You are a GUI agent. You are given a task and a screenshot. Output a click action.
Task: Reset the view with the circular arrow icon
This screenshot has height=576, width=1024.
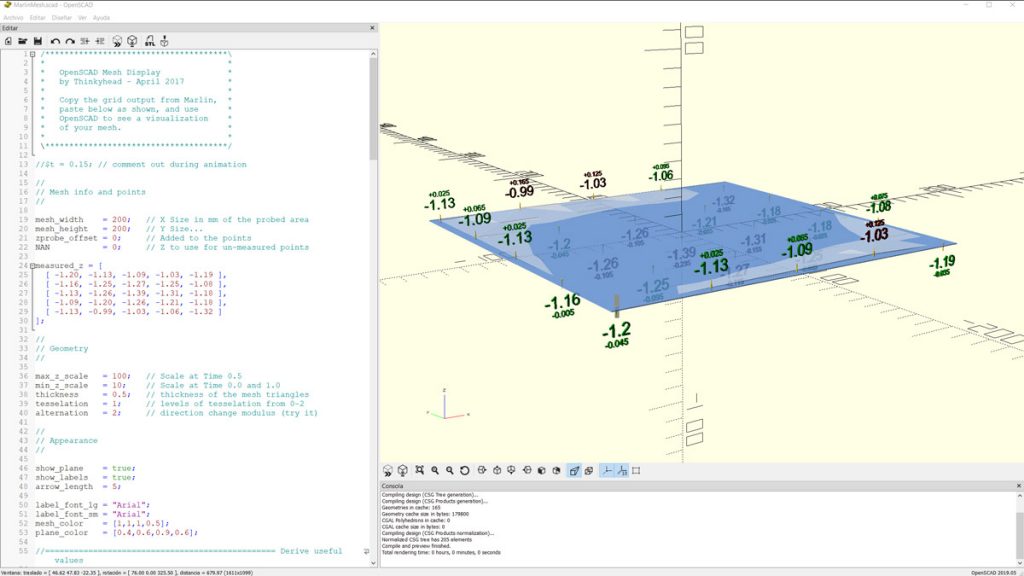(x=465, y=470)
